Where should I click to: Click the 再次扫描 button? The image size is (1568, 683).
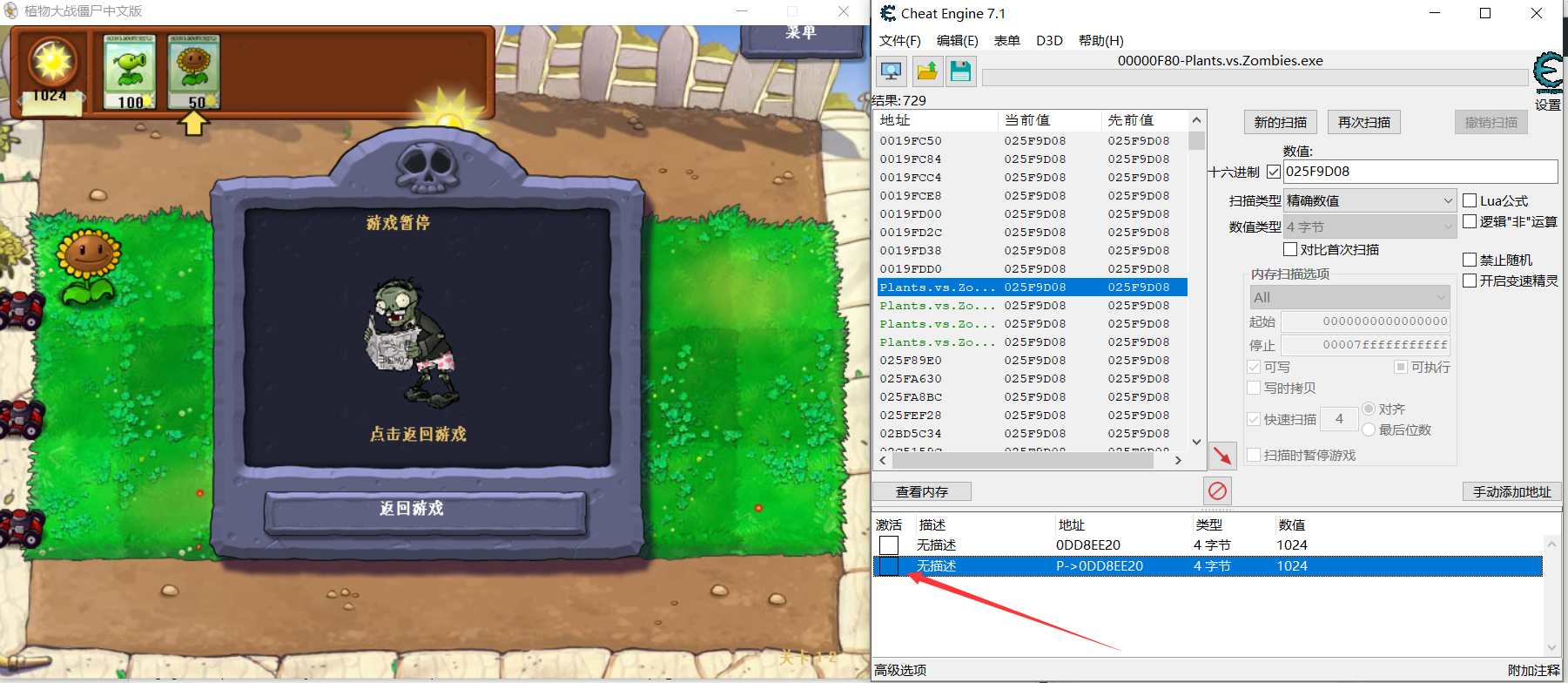coord(1364,122)
